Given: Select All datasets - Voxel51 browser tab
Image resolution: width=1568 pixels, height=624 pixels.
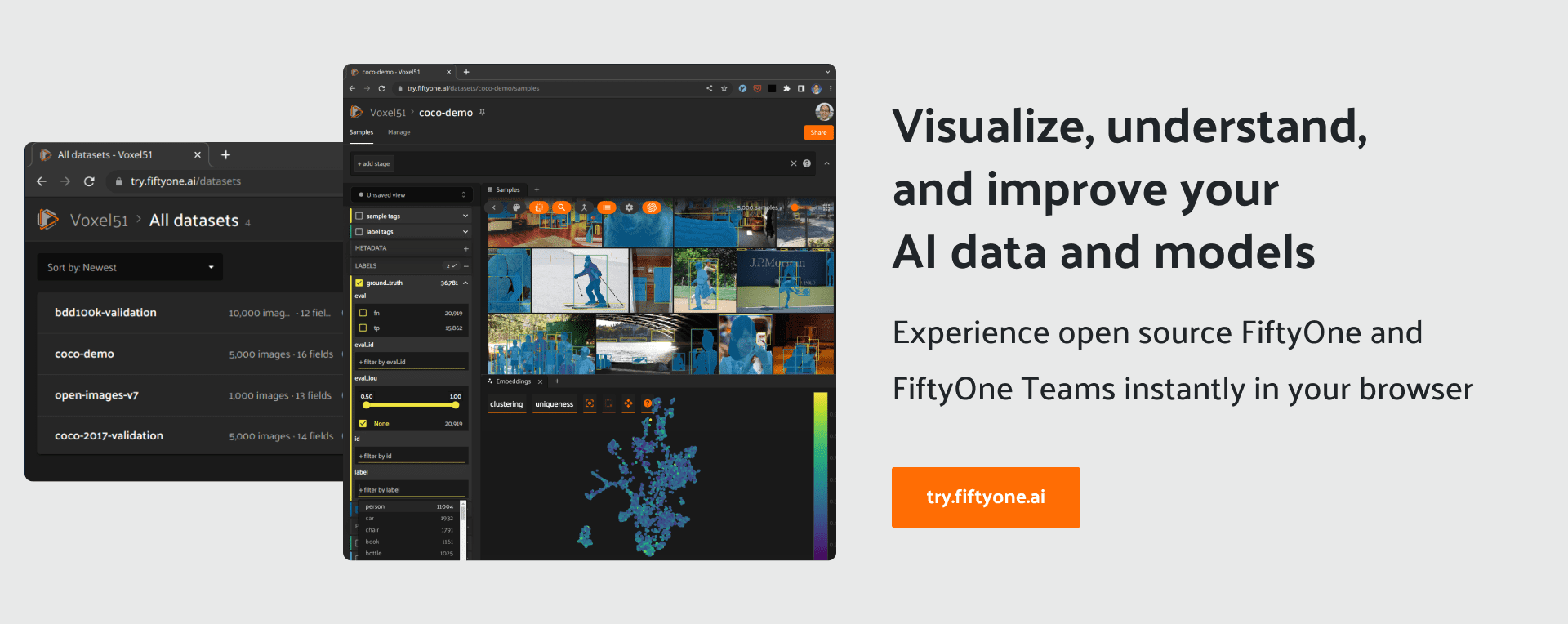Looking at the screenshot, I should tap(119, 154).
